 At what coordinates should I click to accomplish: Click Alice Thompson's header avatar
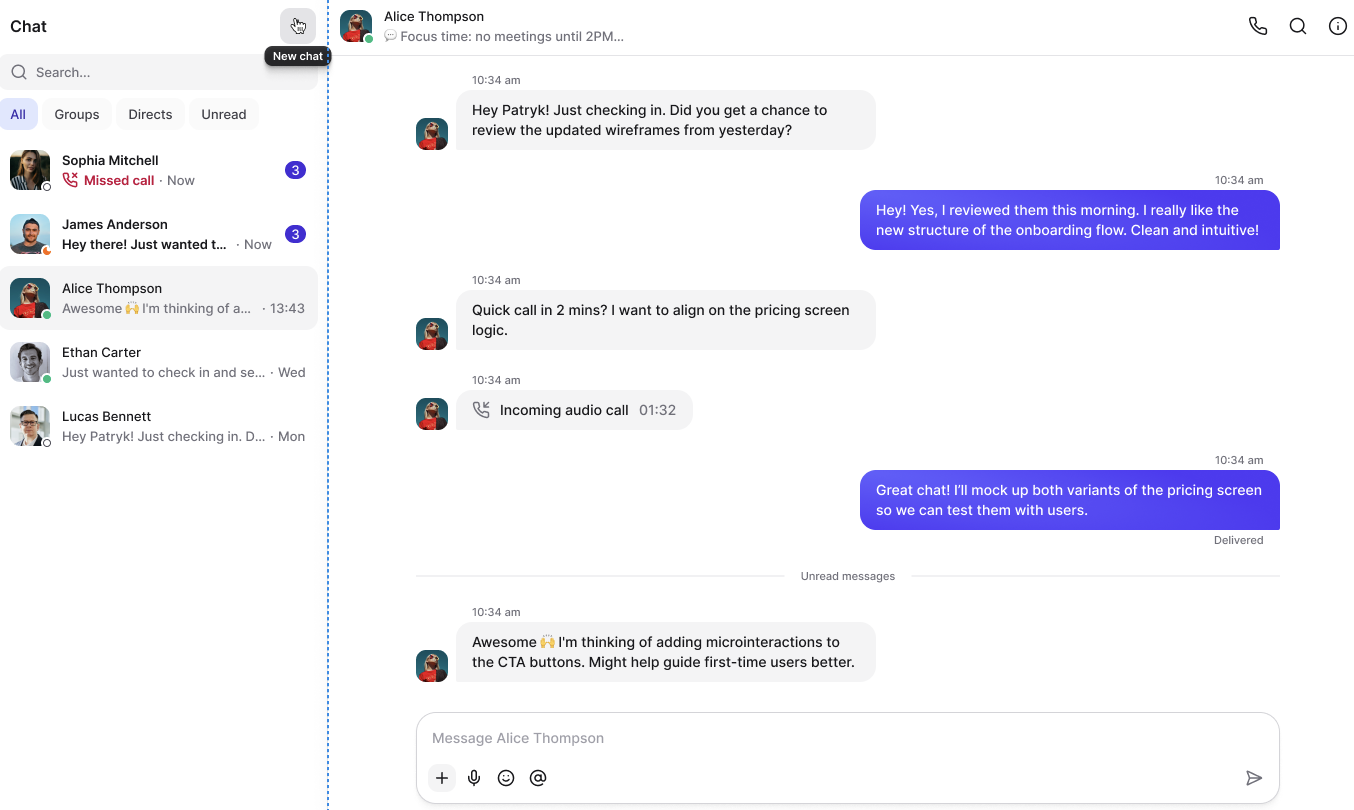tap(355, 26)
